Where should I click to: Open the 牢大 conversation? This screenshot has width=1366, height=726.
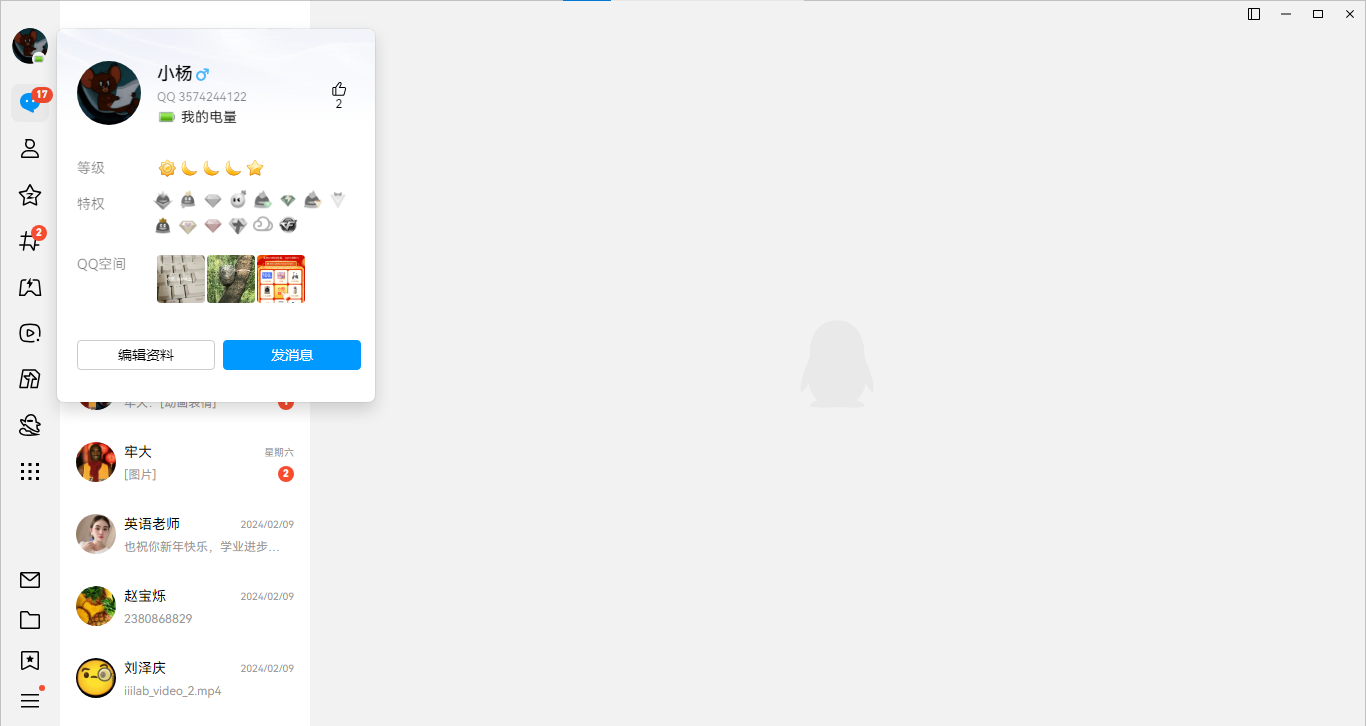coord(185,462)
